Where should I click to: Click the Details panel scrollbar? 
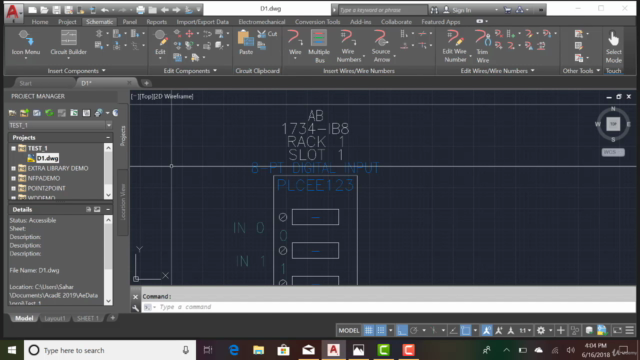[x=108, y=260]
